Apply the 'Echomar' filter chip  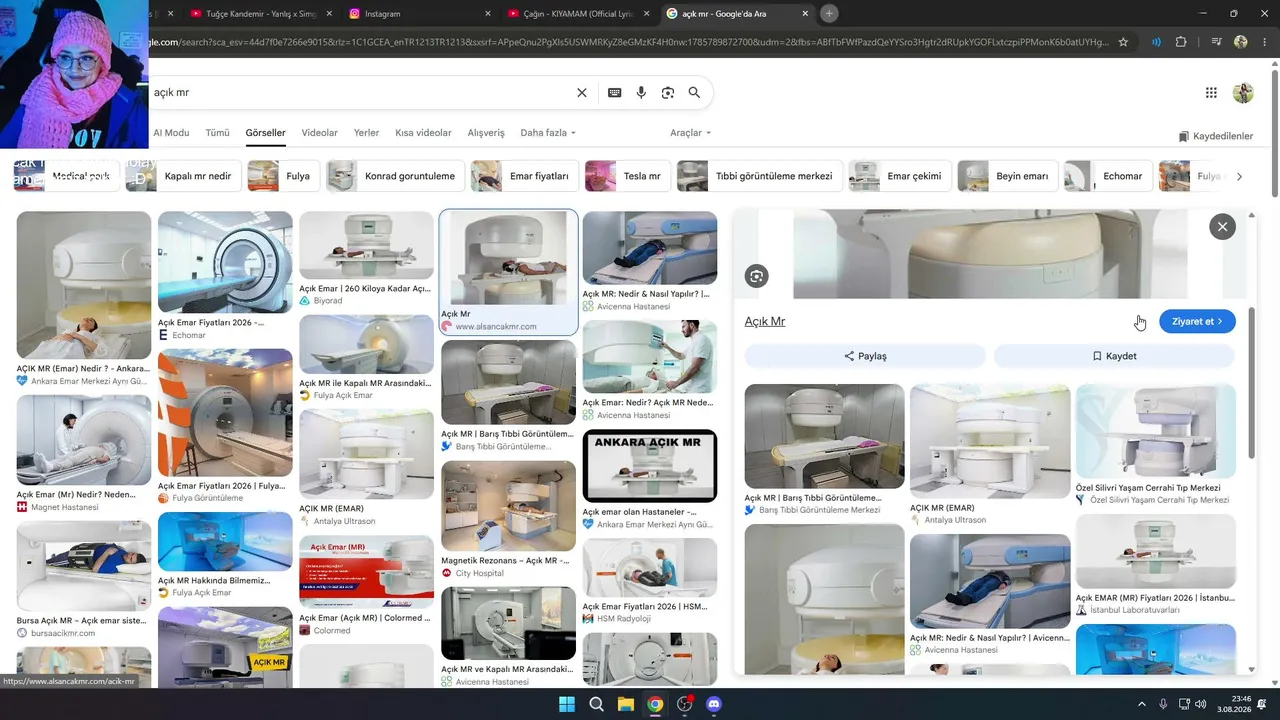click(x=1109, y=176)
